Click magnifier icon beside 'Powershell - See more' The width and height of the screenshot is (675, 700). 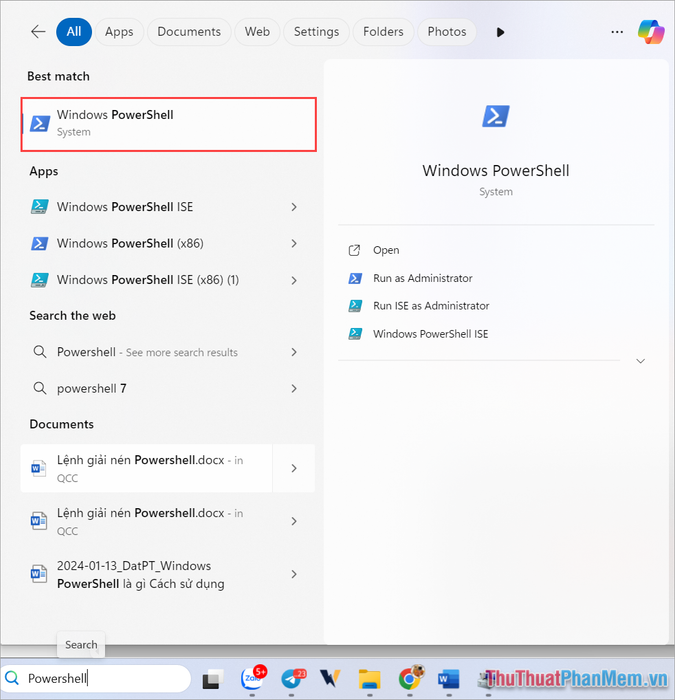point(40,352)
